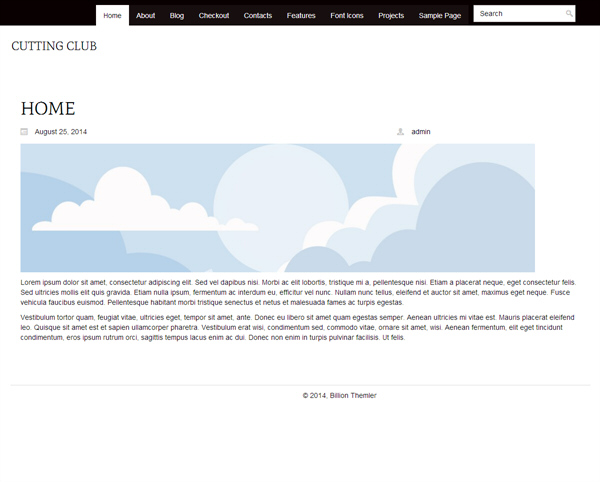Click the paragraph starting 'Vestibulum tortor quam'
600x482 pixels.
(x=297, y=327)
